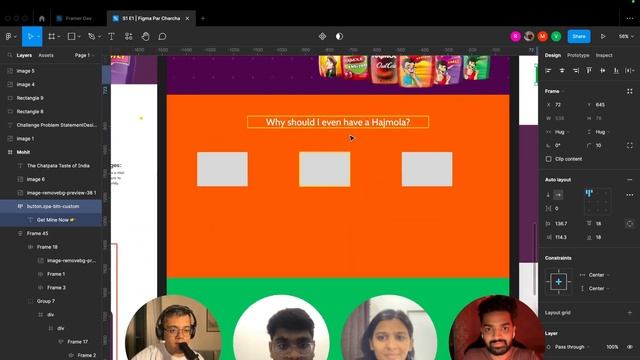This screenshot has height=360, width=640.
Task: Select the Rectangle shape tool
Action: pos(71,36)
